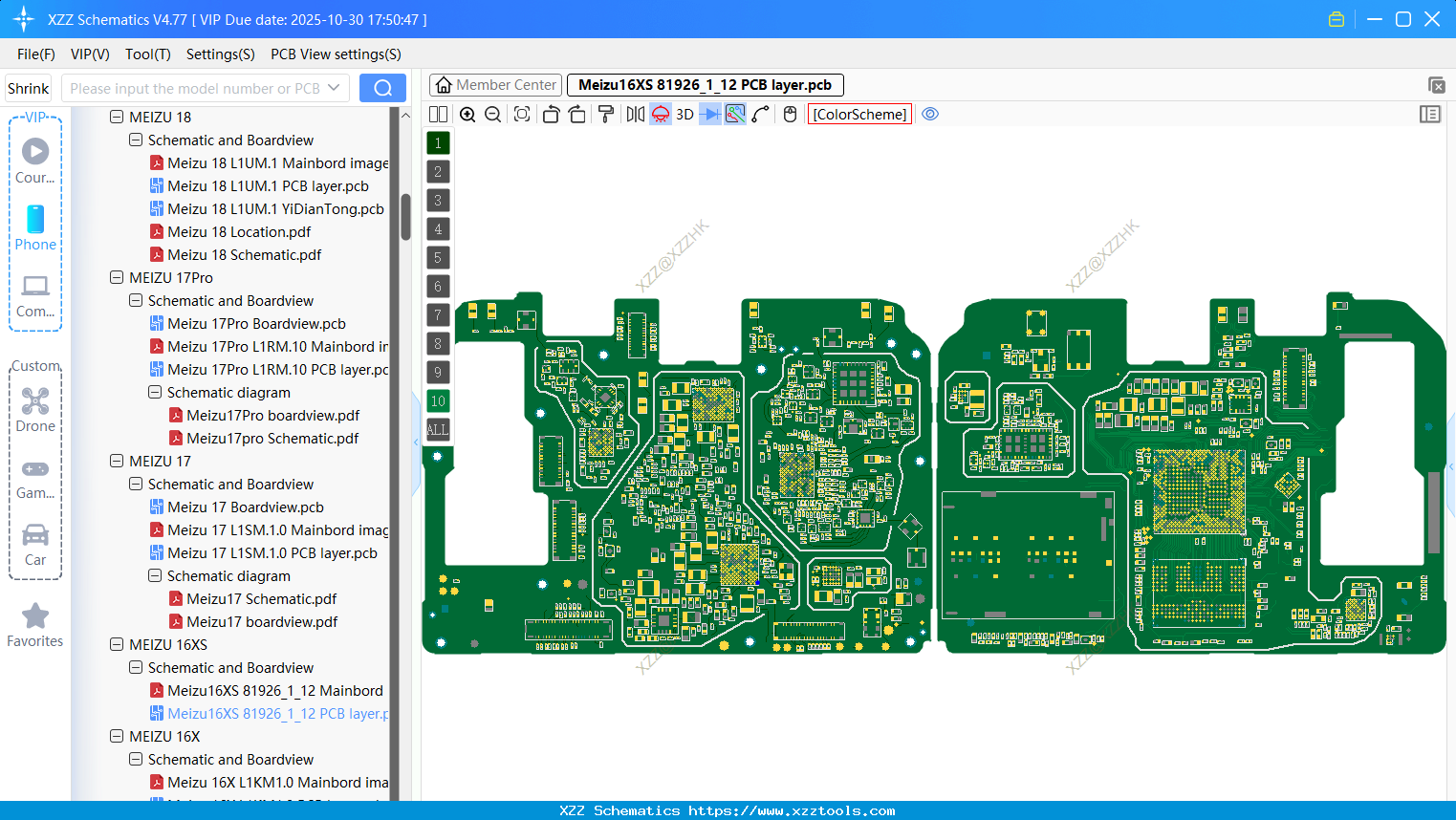This screenshot has width=1456, height=820.
Task: Select the zoom out tool
Action: tap(491, 114)
